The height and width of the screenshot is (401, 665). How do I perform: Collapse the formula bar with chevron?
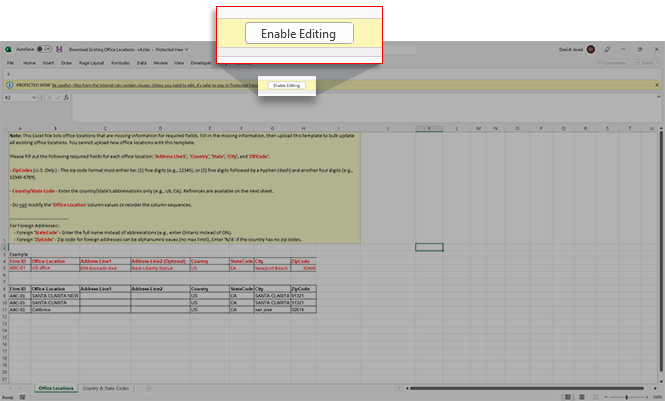pyautogui.click(x=659, y=97)
